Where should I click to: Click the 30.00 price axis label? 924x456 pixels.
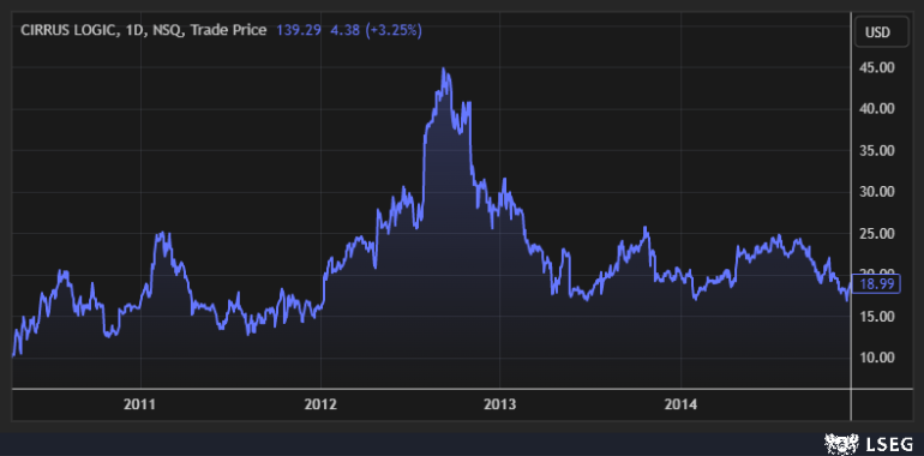(877, 192)
